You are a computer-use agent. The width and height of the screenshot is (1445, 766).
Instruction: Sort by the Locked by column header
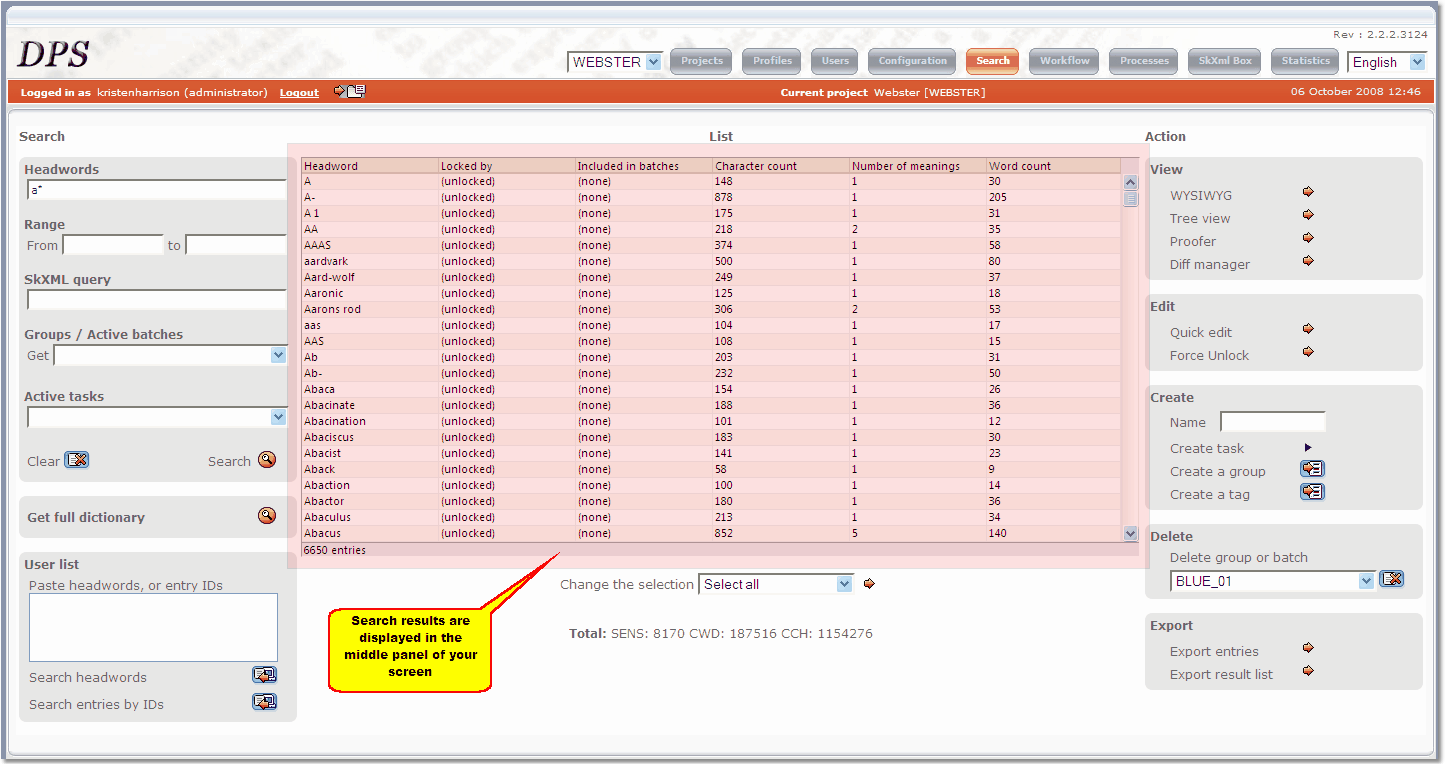point(507,166)
